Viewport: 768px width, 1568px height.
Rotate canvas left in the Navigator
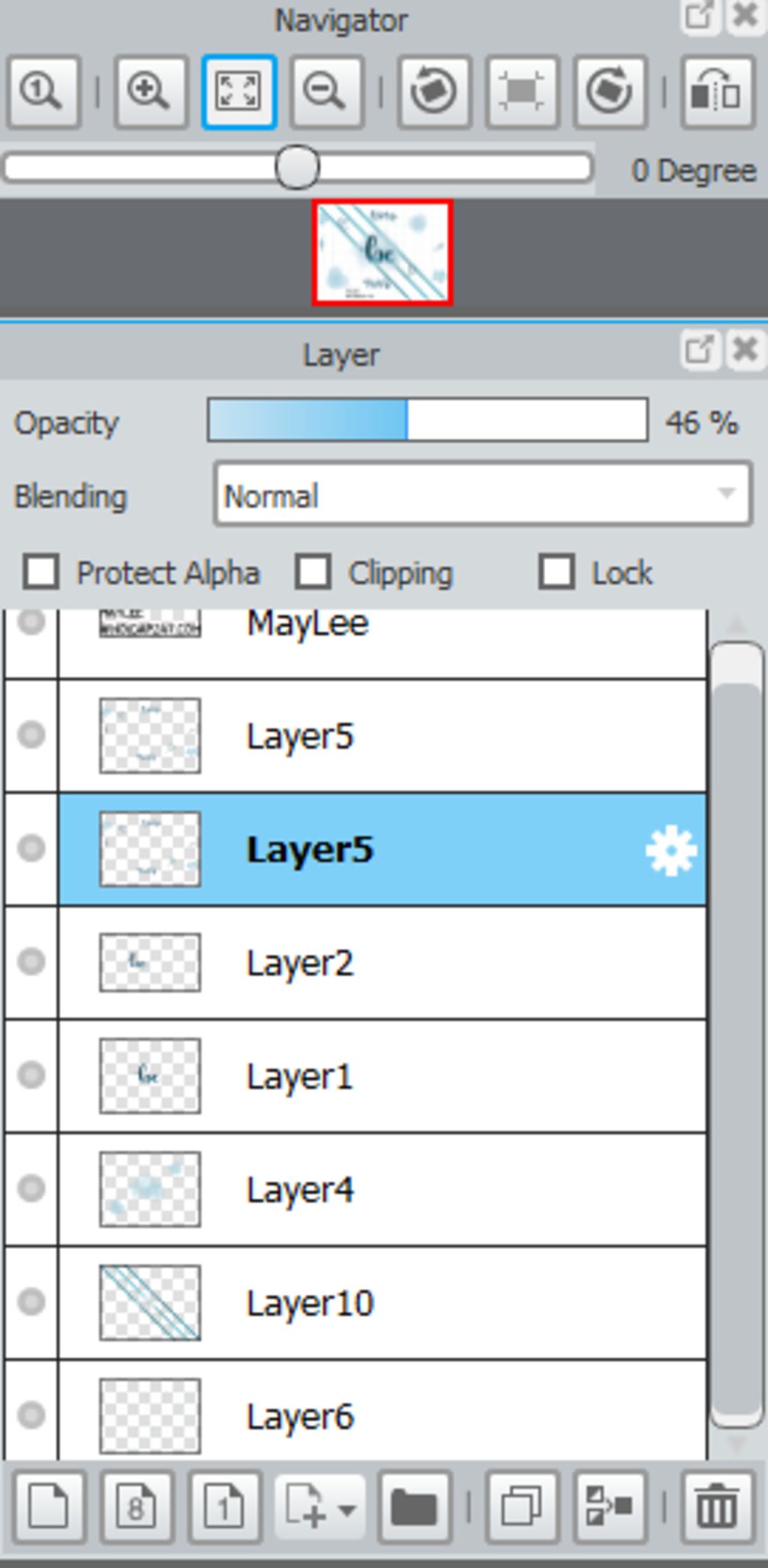pos(434,92)
